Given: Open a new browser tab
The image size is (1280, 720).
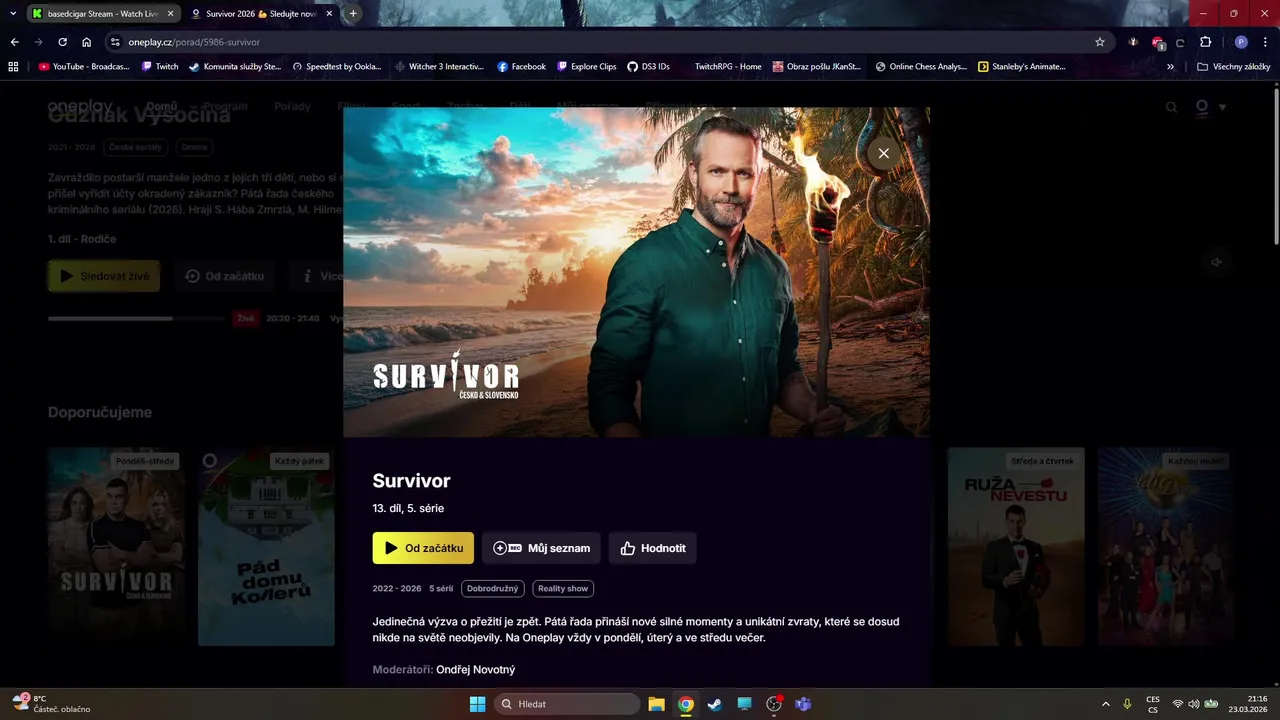Looking at the screenshot, I should point(353,13).
